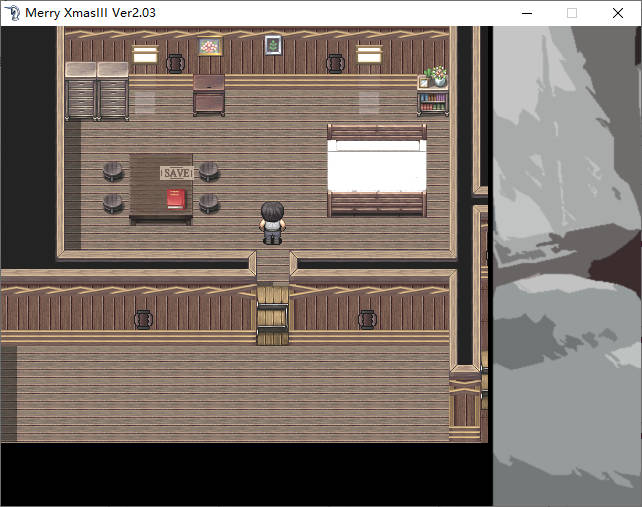642x507 pixels.
Task: Click the right wall lamp above the bed
Action: (369, 54)
